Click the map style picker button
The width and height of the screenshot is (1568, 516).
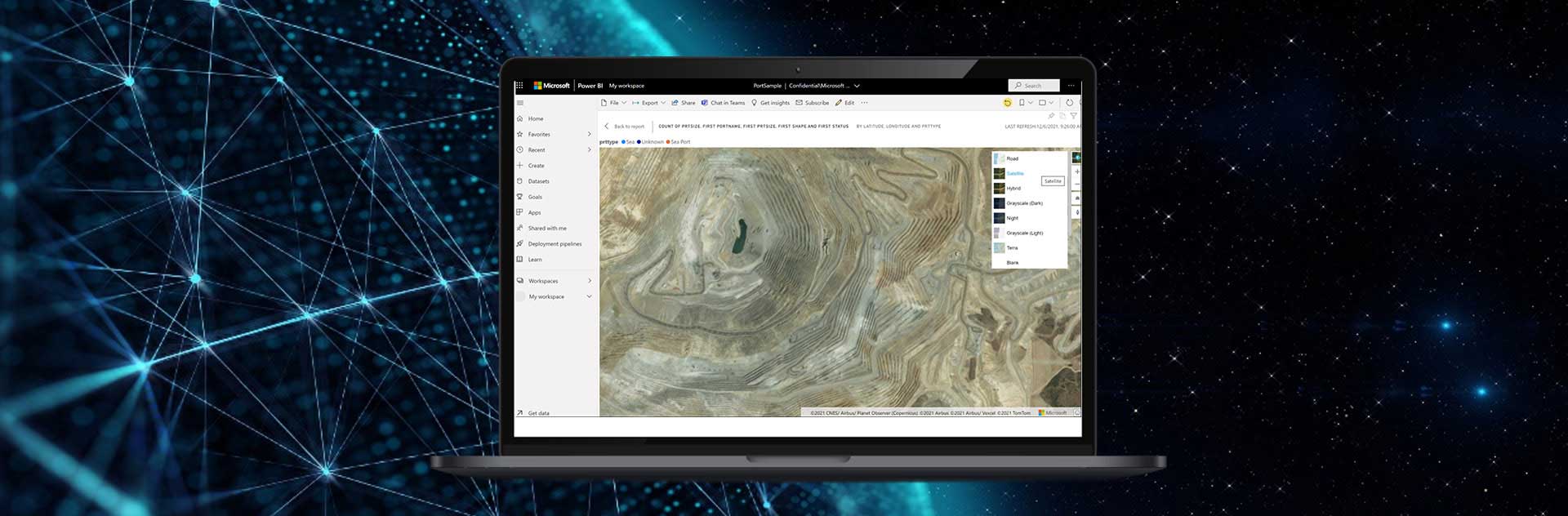coord(1076,158)
